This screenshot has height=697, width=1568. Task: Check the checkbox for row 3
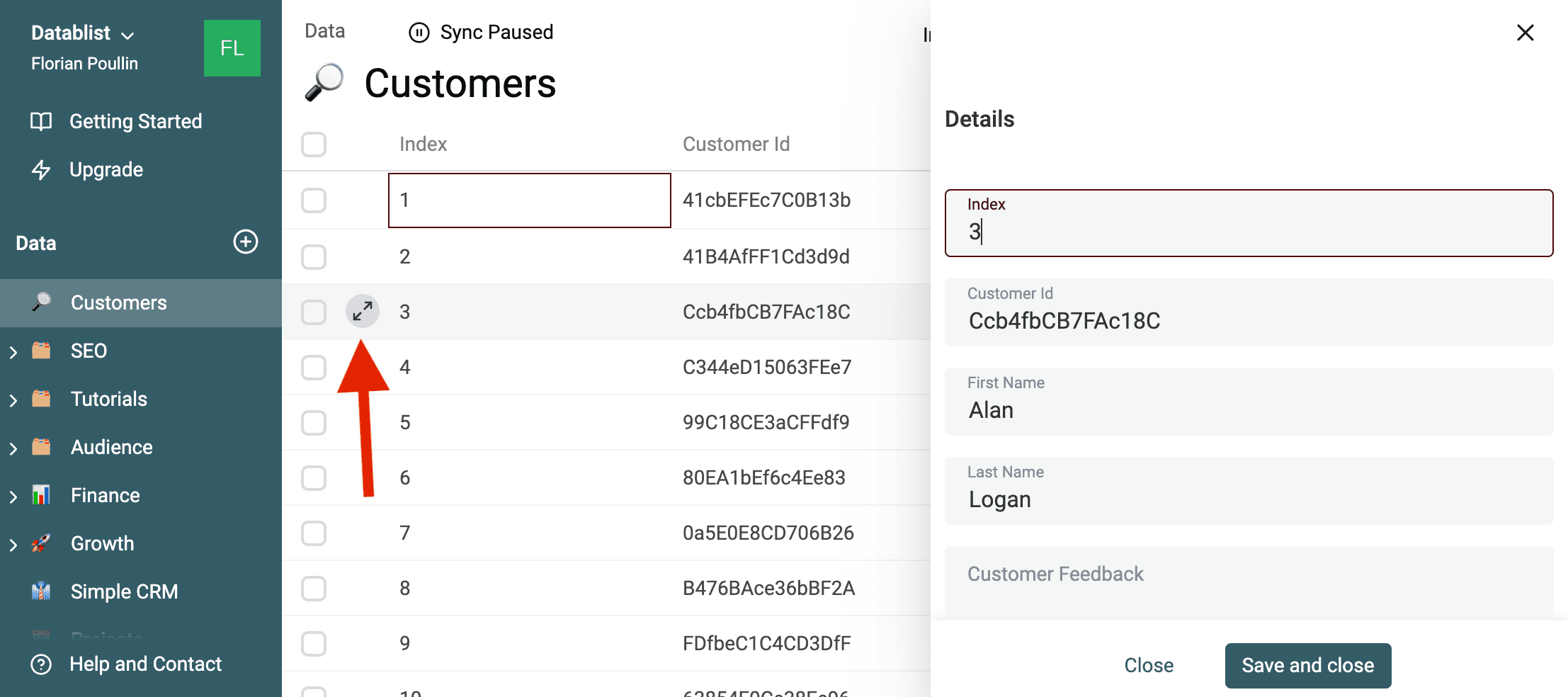tap(314, 312)
